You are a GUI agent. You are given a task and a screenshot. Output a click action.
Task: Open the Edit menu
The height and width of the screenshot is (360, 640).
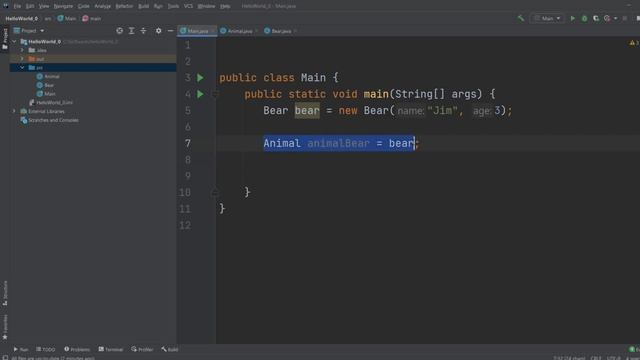pyautogui.click(x=30, y=6)
